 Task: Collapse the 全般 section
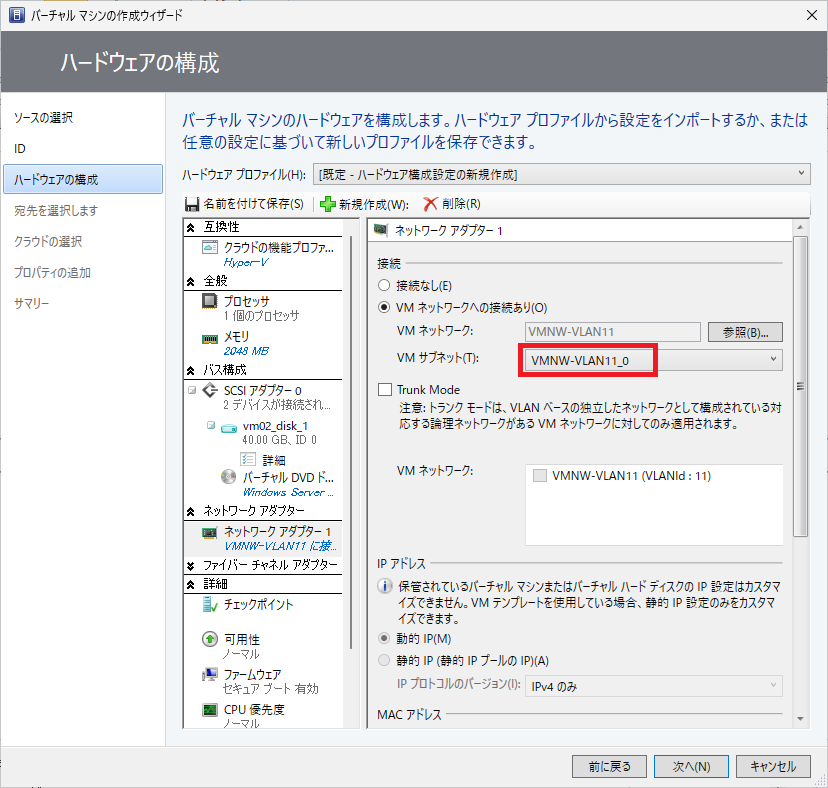pos(191,282)
